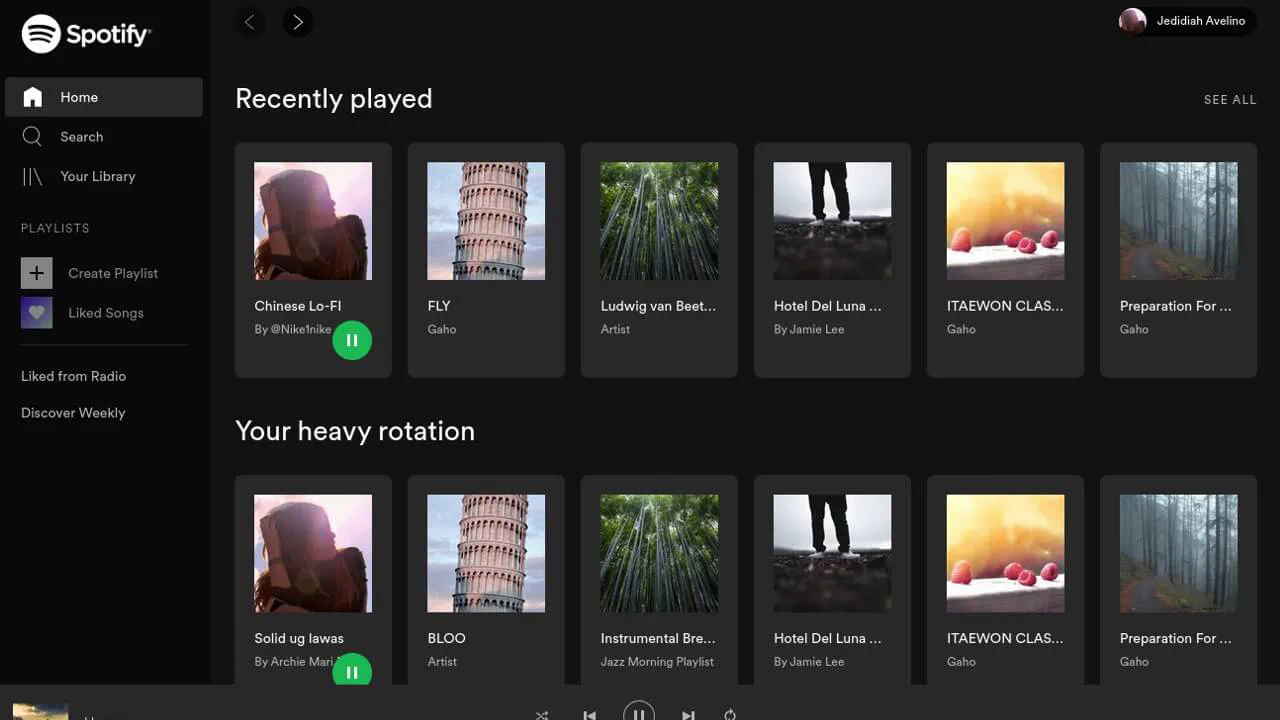Click the By @Nike1nike author text
Screen dimensions: 1280x720
(292, 329)
